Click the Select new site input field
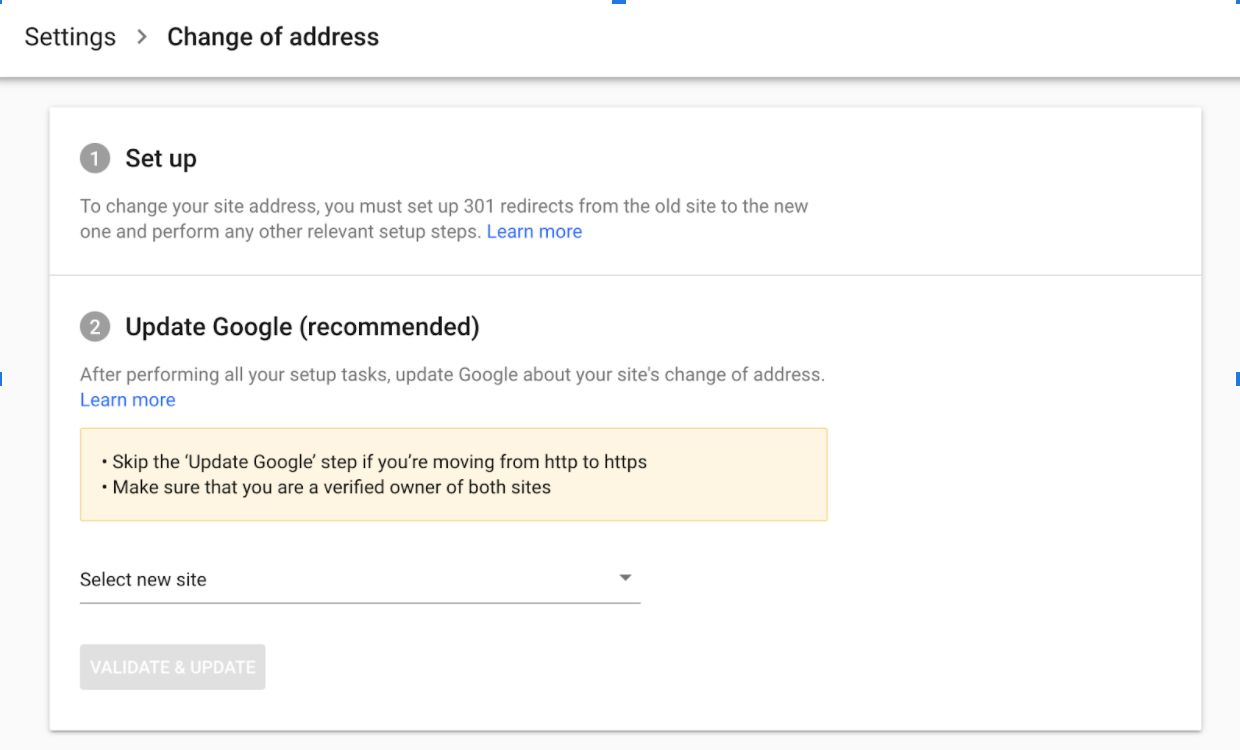Image resolution: width=1240 pixels, height=750 pixels. point(300,579)
